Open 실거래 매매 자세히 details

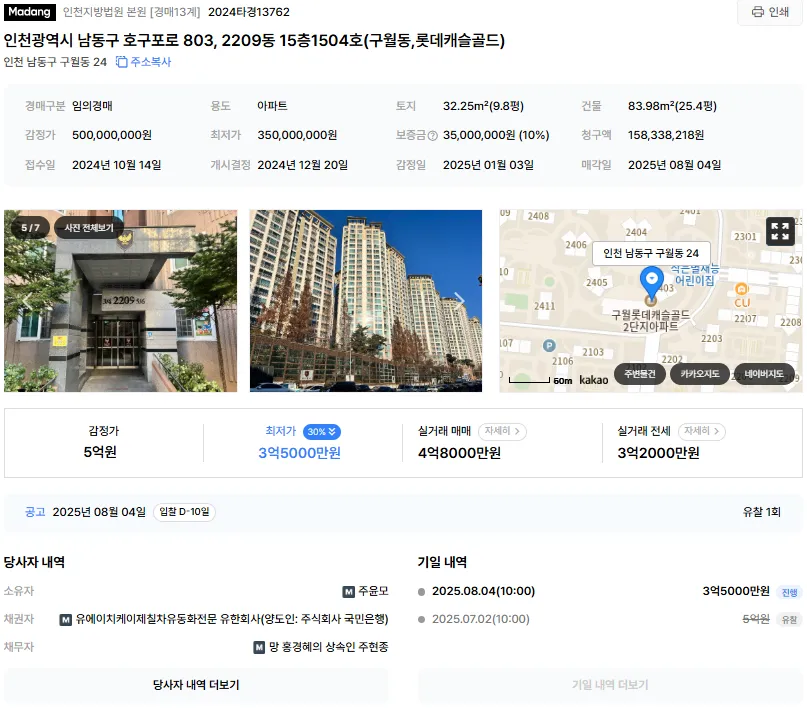(502, 431)
